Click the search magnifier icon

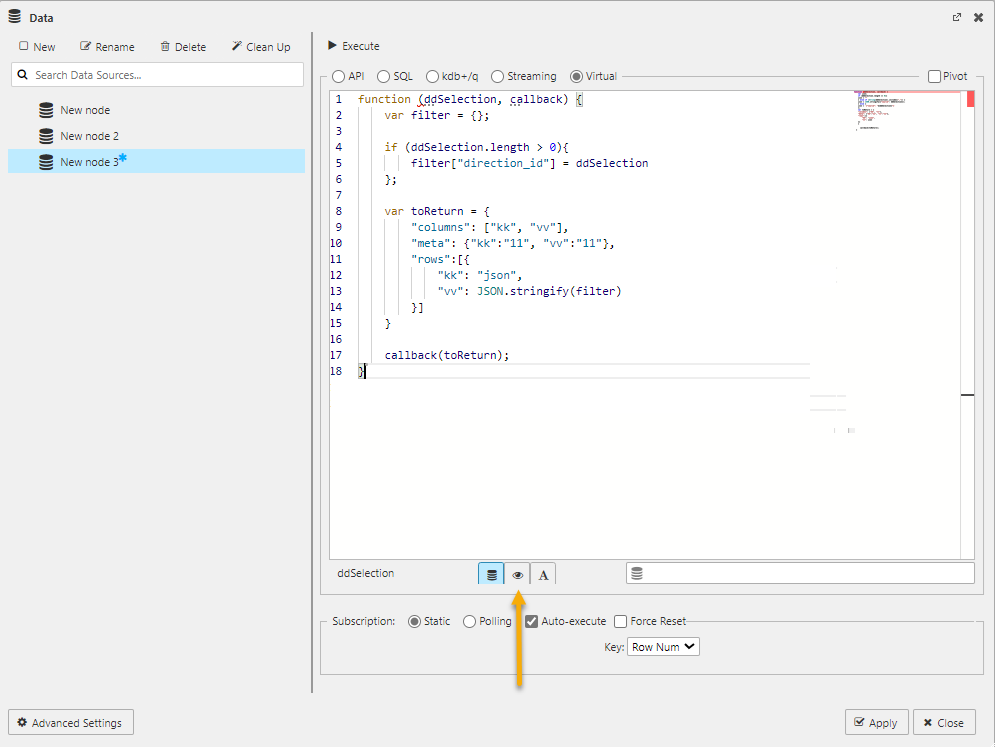[x=23, y=74]
